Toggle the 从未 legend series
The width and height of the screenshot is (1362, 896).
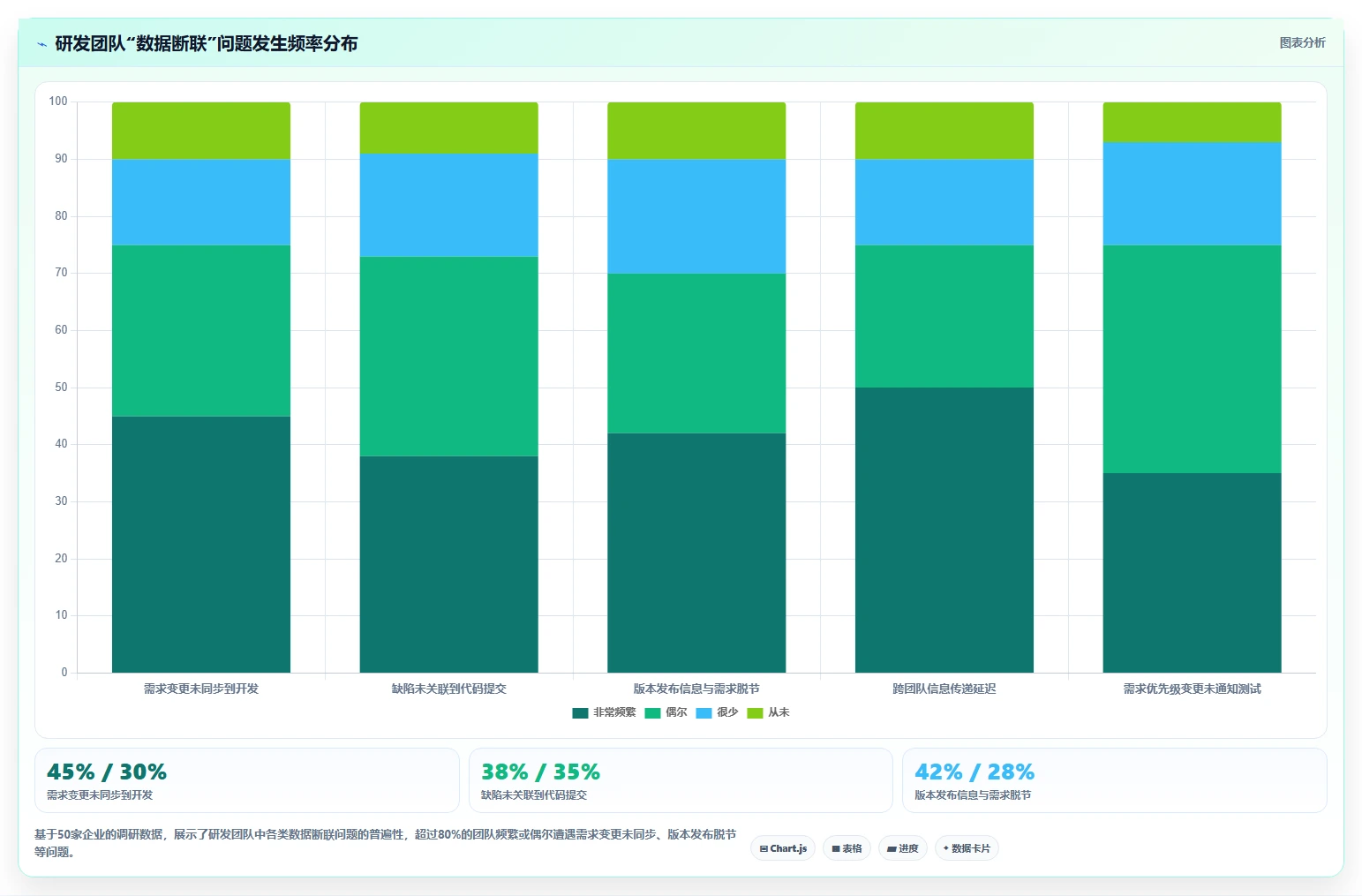click(x=768, y=712)
